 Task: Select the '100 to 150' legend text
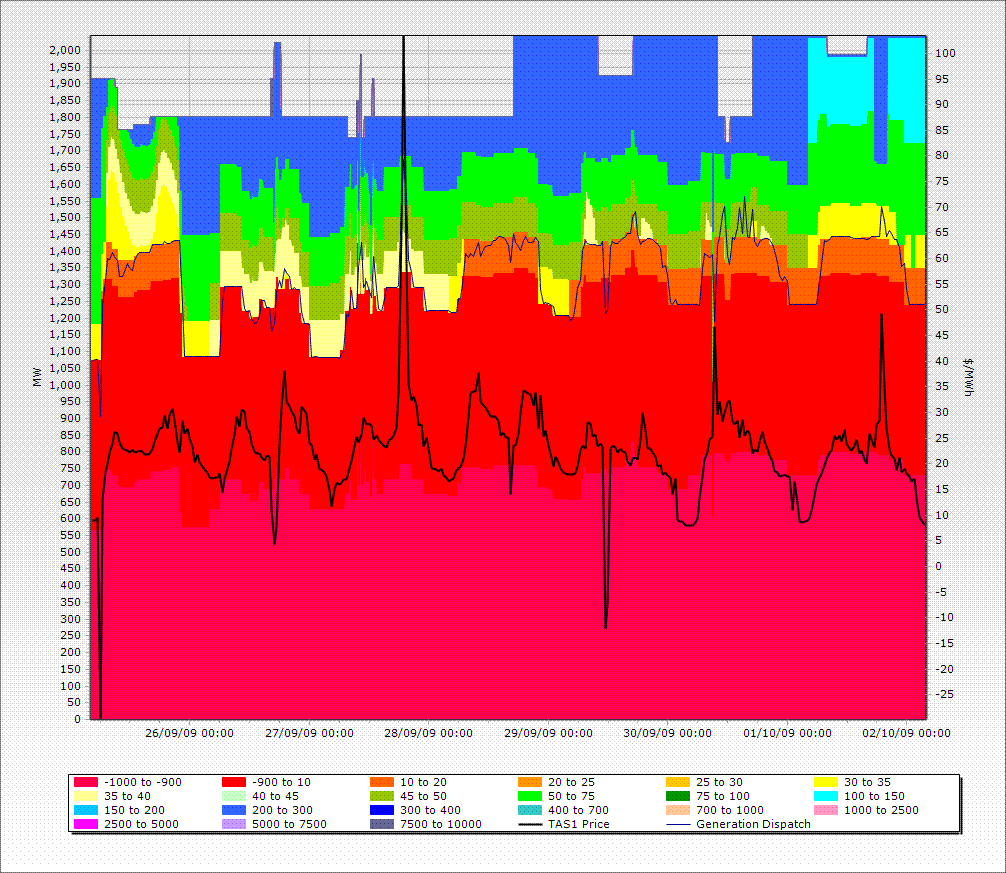tap(874, 796)
